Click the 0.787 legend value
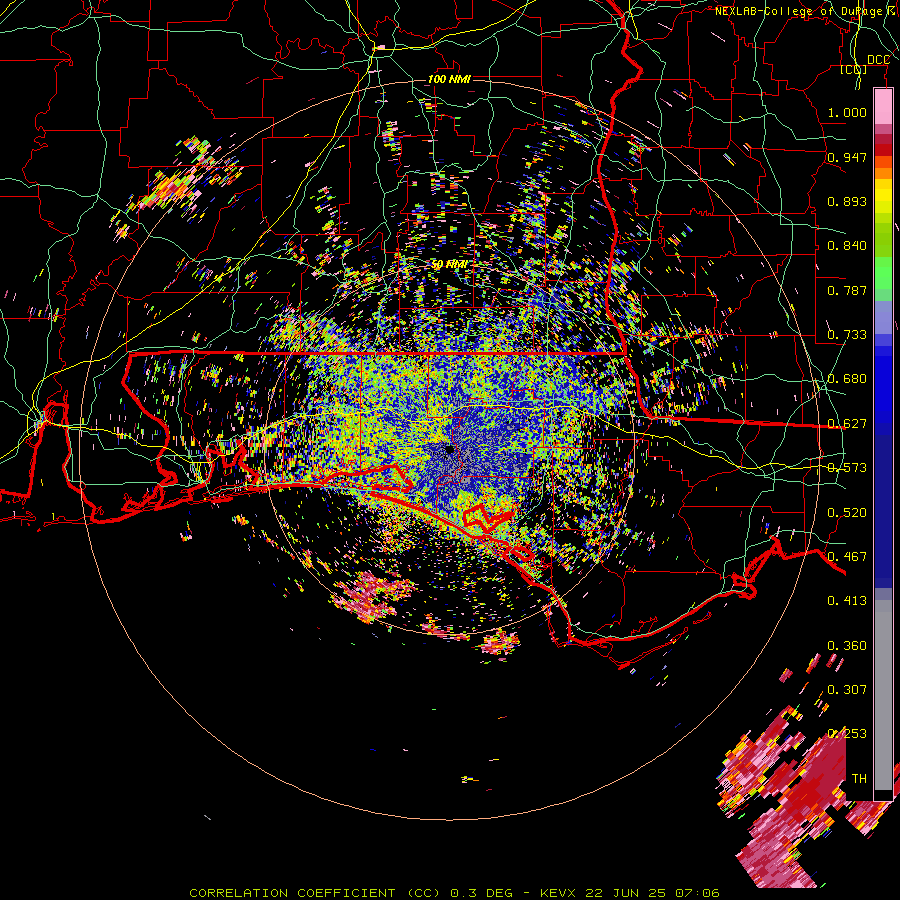Viewport: 900px width, 900px height. (x=847, y=290)
